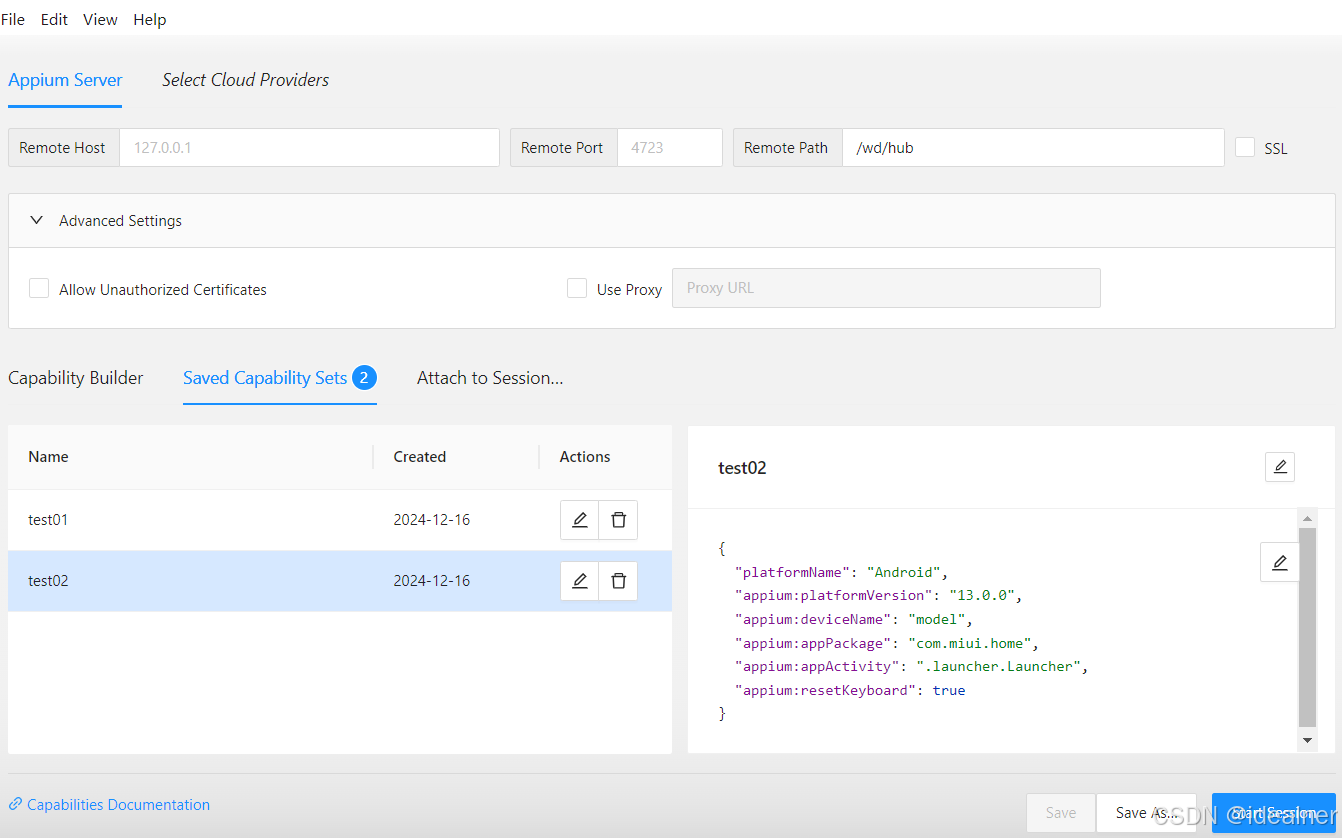Image resolution: width=1342 pixels, height=838 pixels.
Task: Edit raw JSON capabilities with pencil icon
Action: (1280, 563)
